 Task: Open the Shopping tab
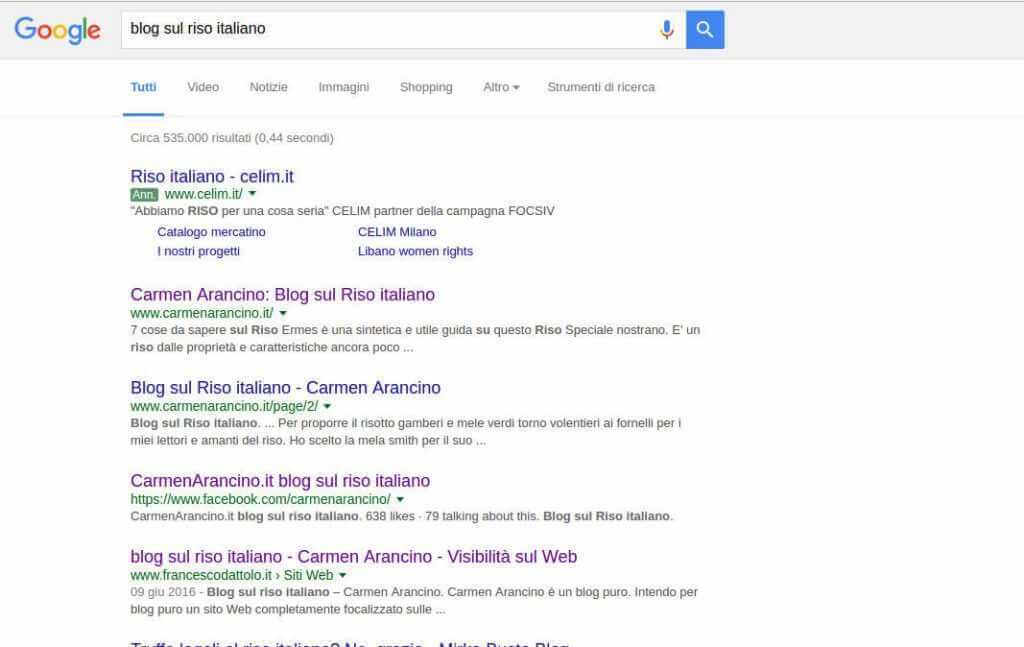(426, 87)
